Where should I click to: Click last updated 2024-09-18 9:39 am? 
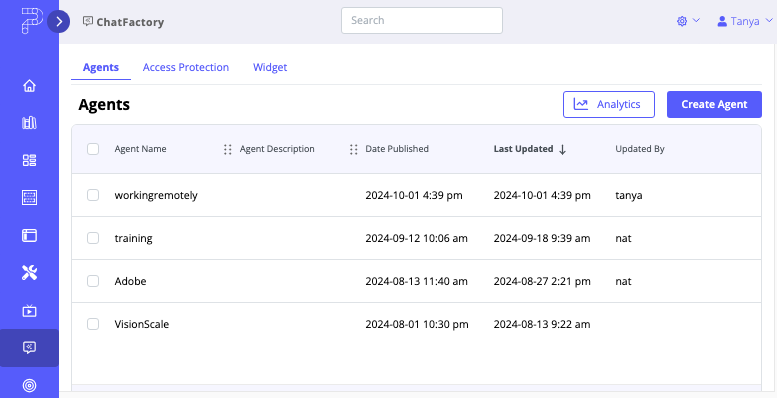pyautogui.click(x=542, y=238)
